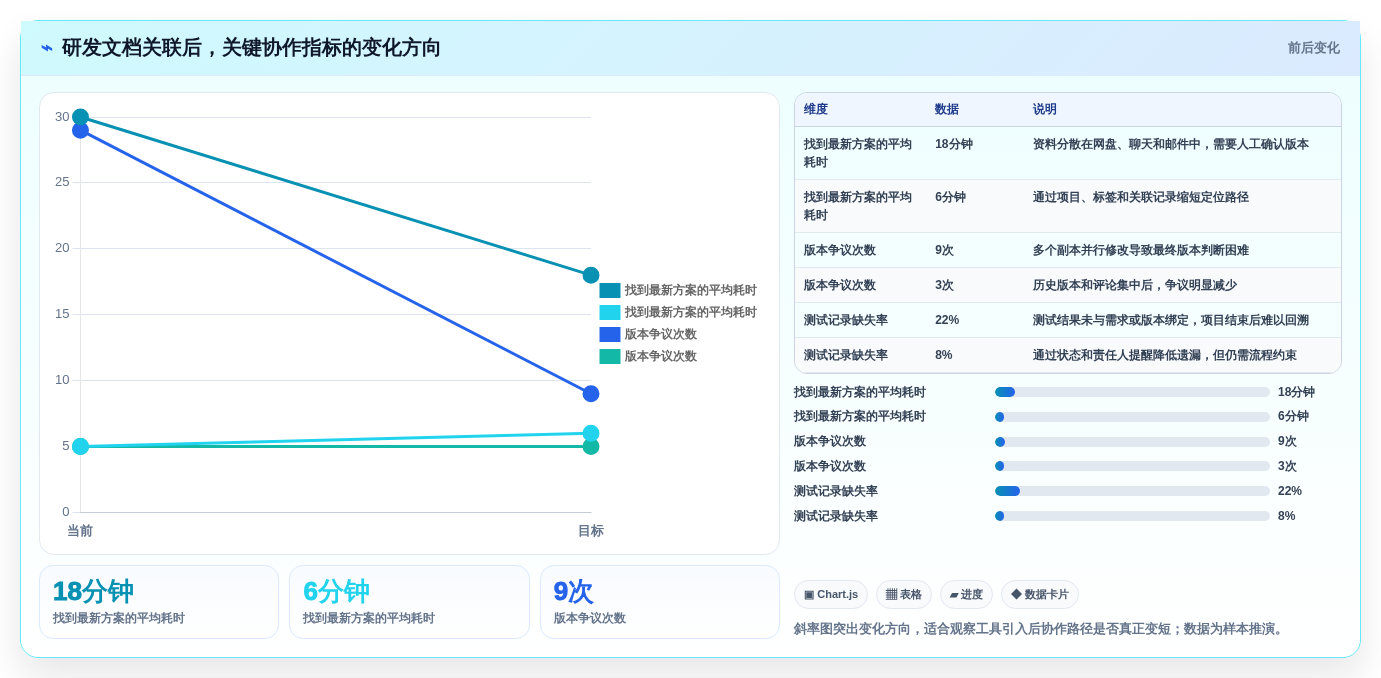Click the cyan legend swatch for 找到最新方案的平均耗时

(x=610, y=312)
